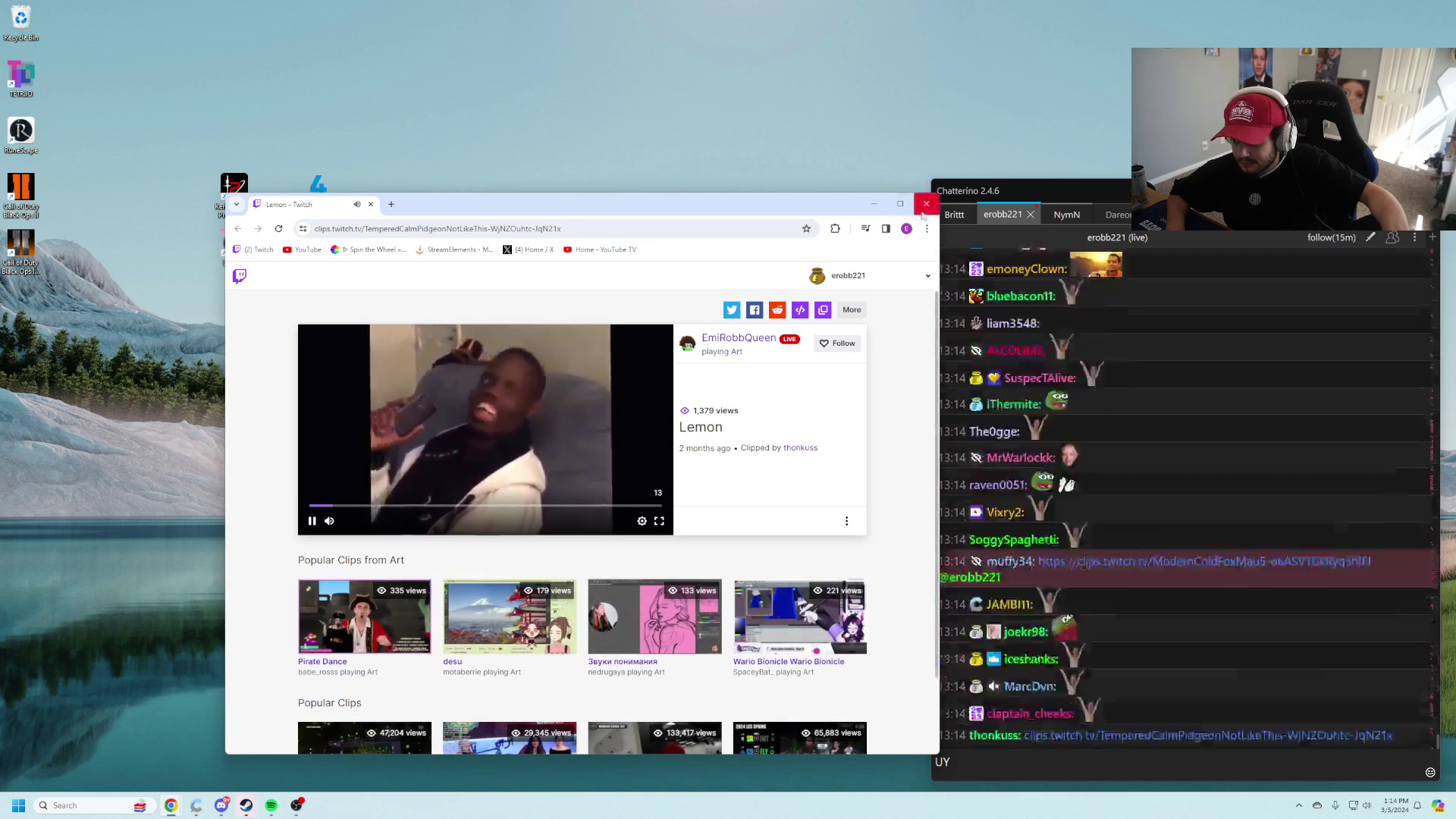Share the clip to Reddit
This screenshot has height=819, width=1456.
pos(777,309)
